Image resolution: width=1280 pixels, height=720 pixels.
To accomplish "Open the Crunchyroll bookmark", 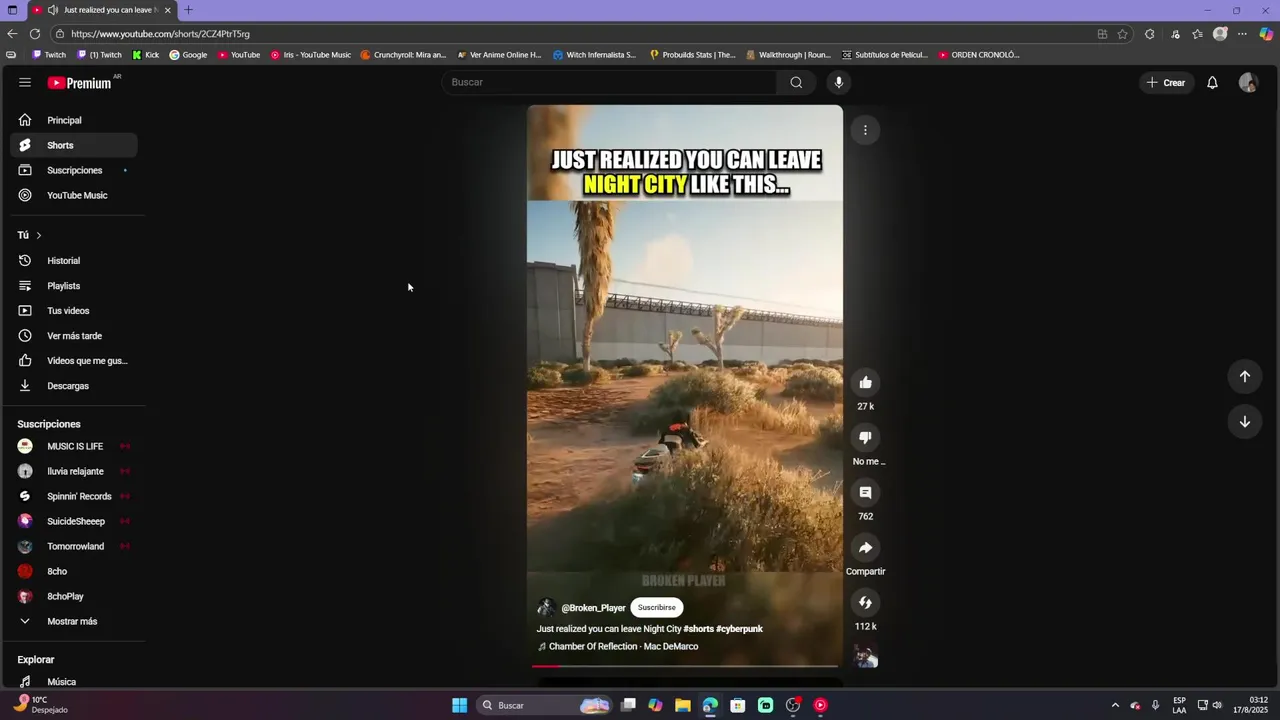I will pos(403,55).
